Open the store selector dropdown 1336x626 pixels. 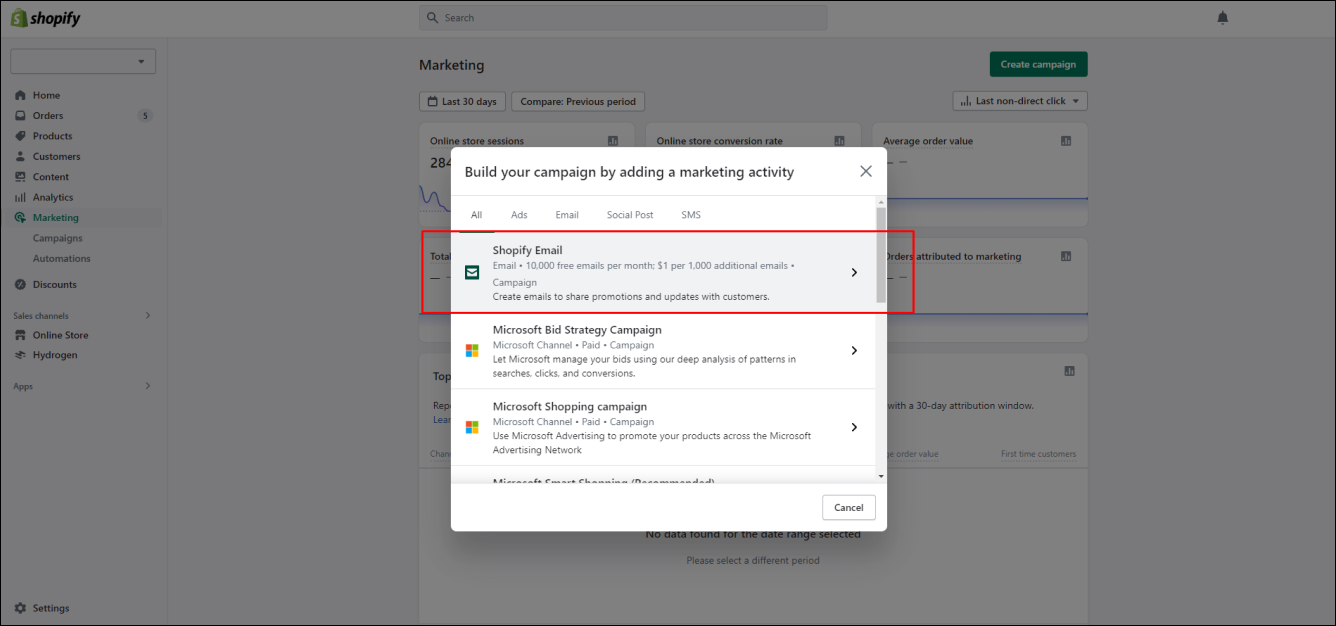coord(83,61)
